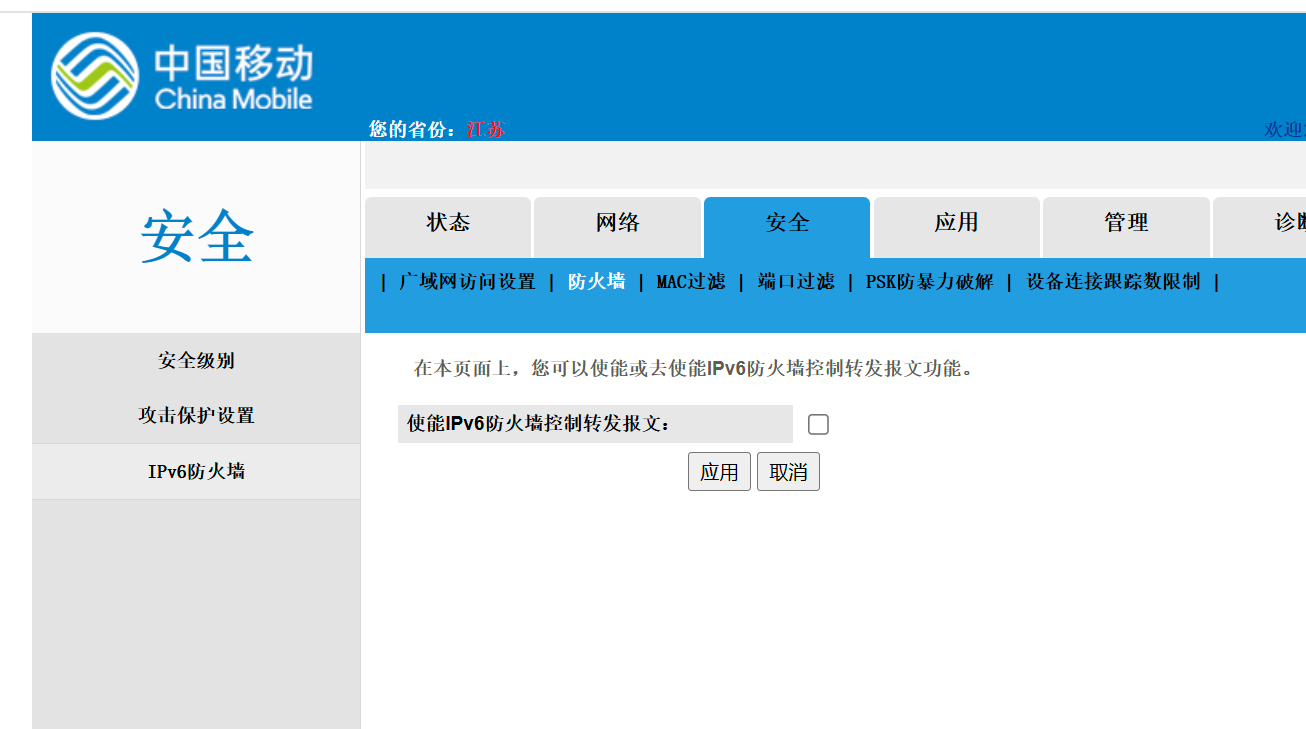Open the 状态 status tab
Screen dimensions: 1306x729
(x=448, y=223)
